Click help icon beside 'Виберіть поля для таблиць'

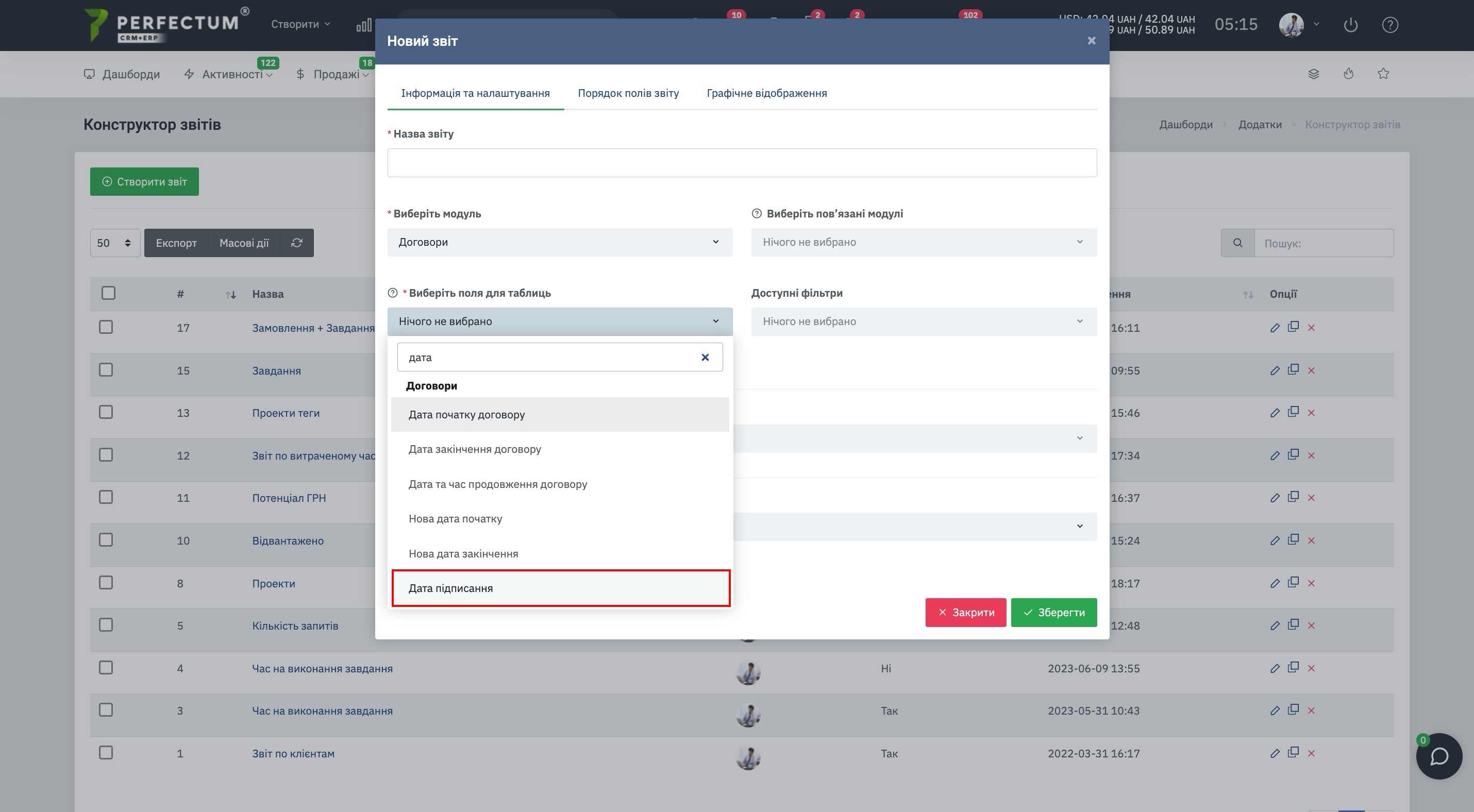[x=393, y=293]
